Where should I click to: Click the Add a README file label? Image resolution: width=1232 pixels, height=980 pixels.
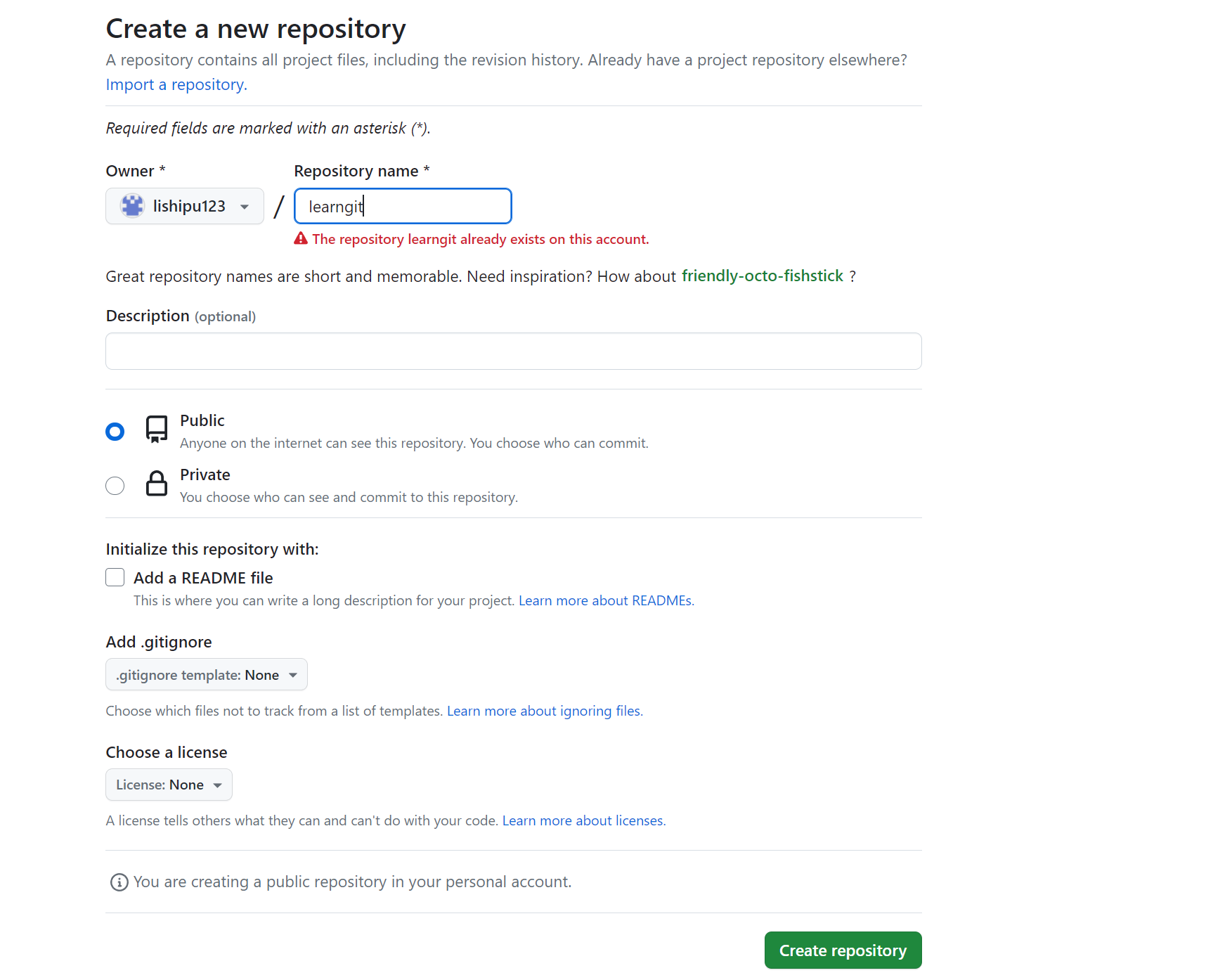point(203,578)
